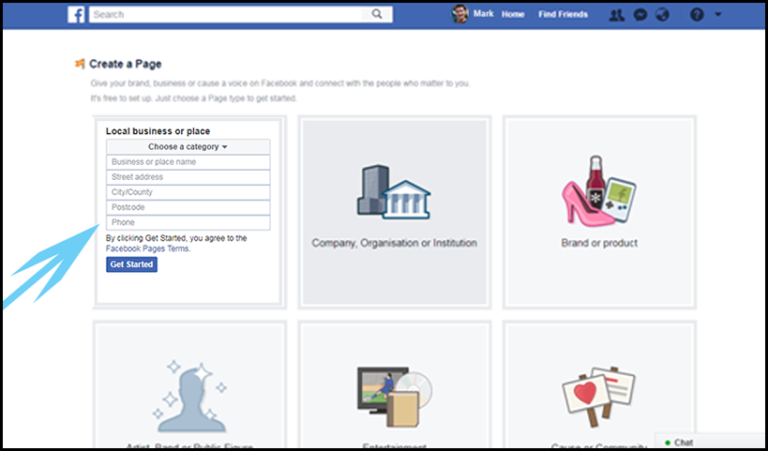Click the Phone field
Image resolution: width=768 pixels, height=451 pixels.
pos(188,223)
